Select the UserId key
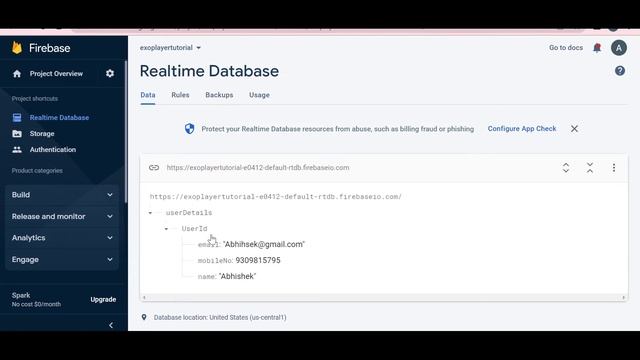This screenshot has width=640, height=360. pyautogui.click(x=194, y=229)
